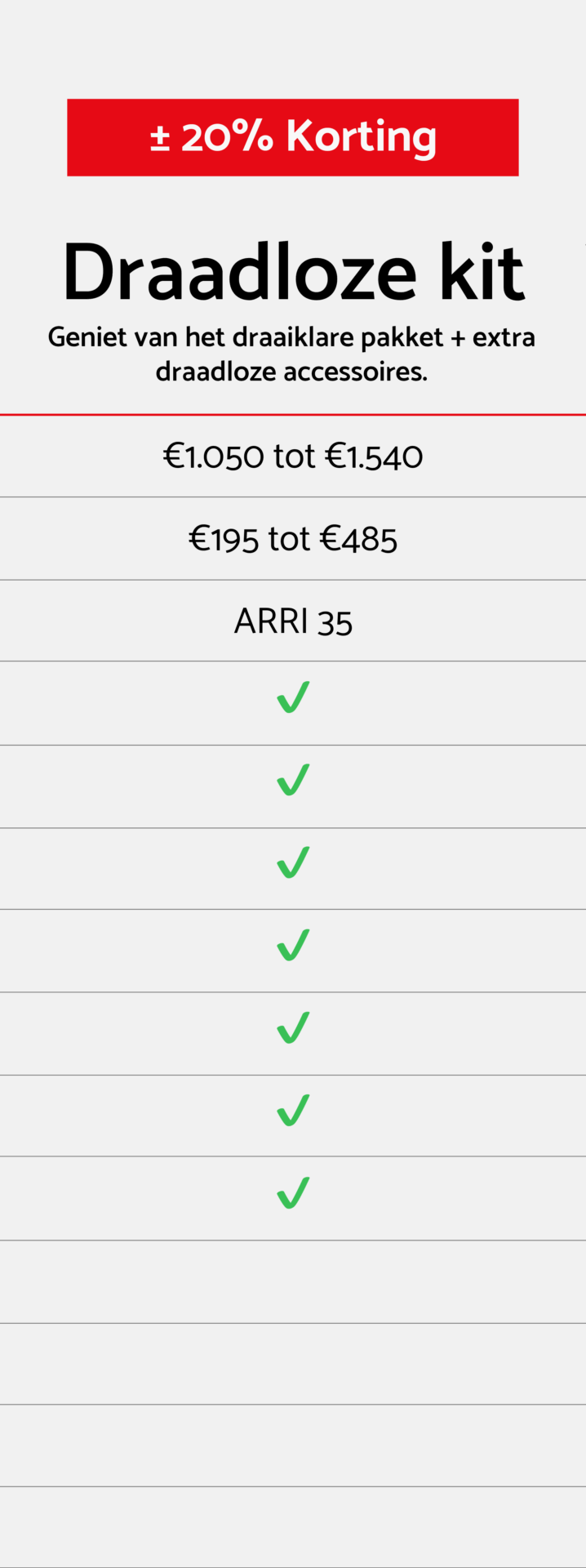Screen dimensions: 586x1568
Task: Click the ARRI 35 row
Action: coord(293,621)
